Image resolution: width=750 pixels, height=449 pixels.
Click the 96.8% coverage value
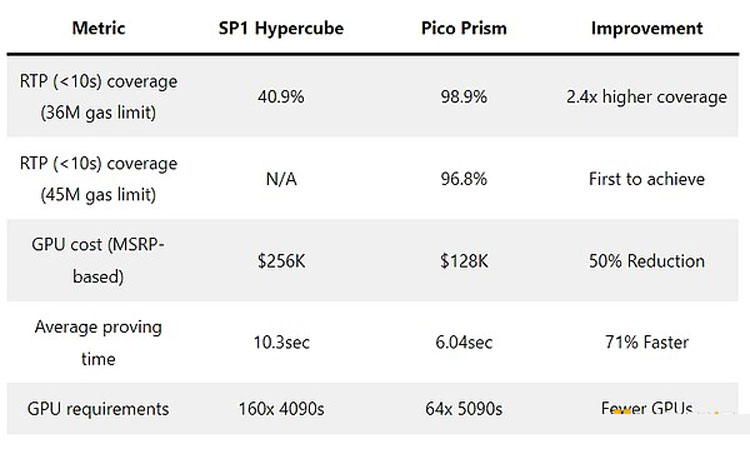point(463,180)
